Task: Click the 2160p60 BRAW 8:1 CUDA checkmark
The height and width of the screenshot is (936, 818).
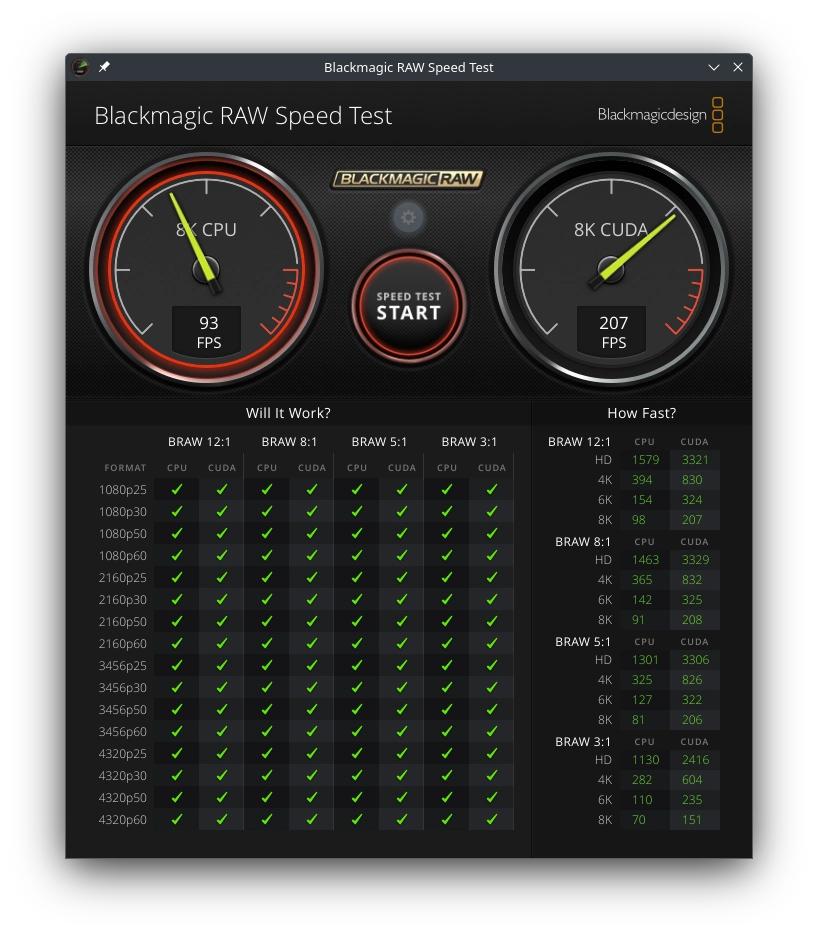Action: coord(312,644)
